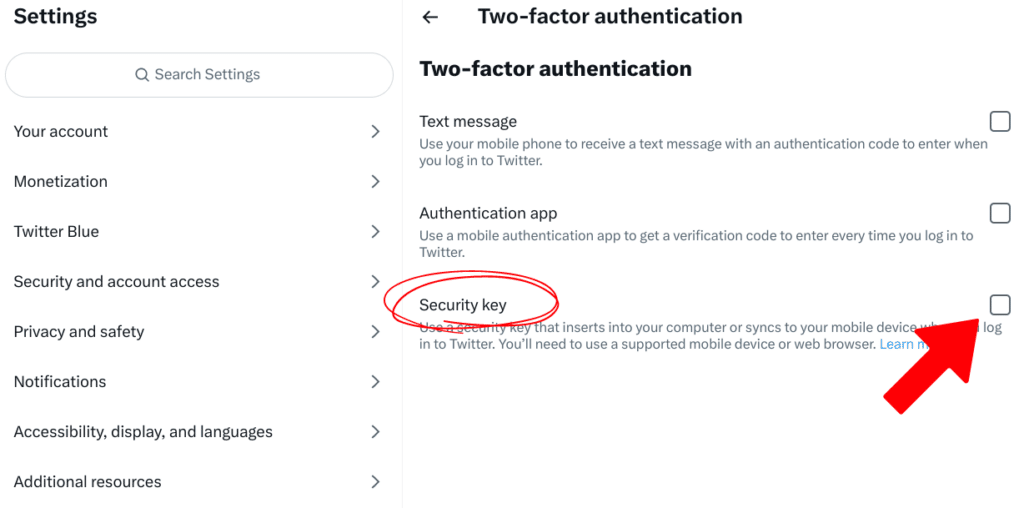Click the Notifications chevron arrow
Image resolution: width=1024 pixels, height=508 pixels.
pos(376,381)
